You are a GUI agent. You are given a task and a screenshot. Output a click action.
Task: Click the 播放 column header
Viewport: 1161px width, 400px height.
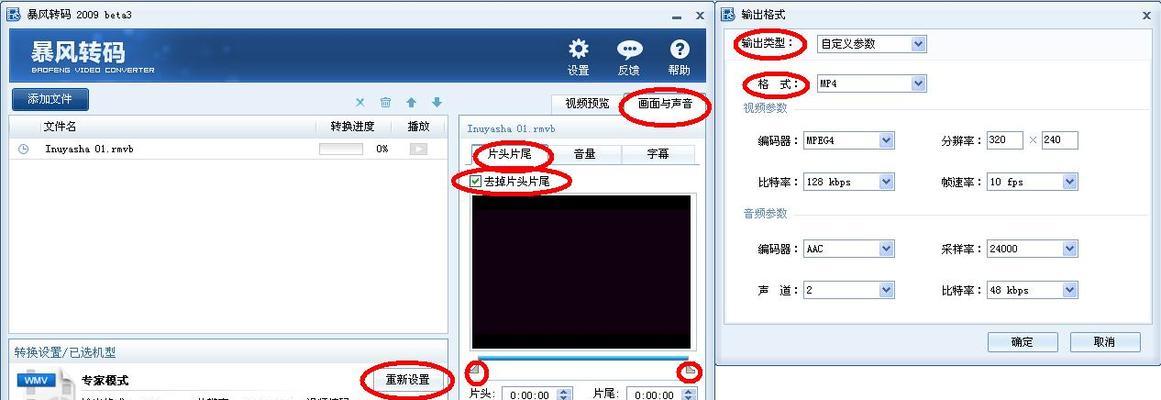pyautogui.click(x=418, y=127)
